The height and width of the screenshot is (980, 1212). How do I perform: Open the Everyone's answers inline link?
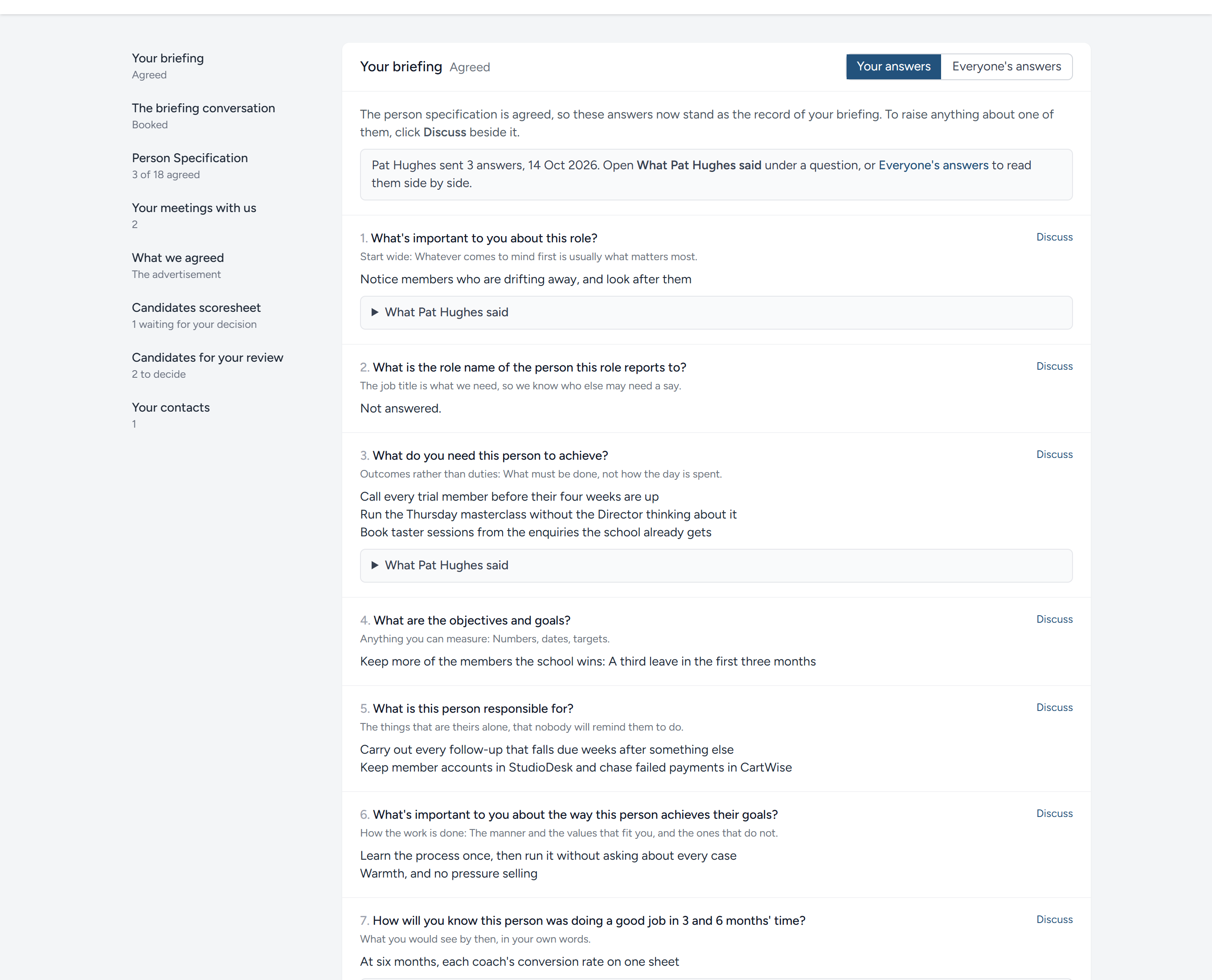(x=933, y=165)
